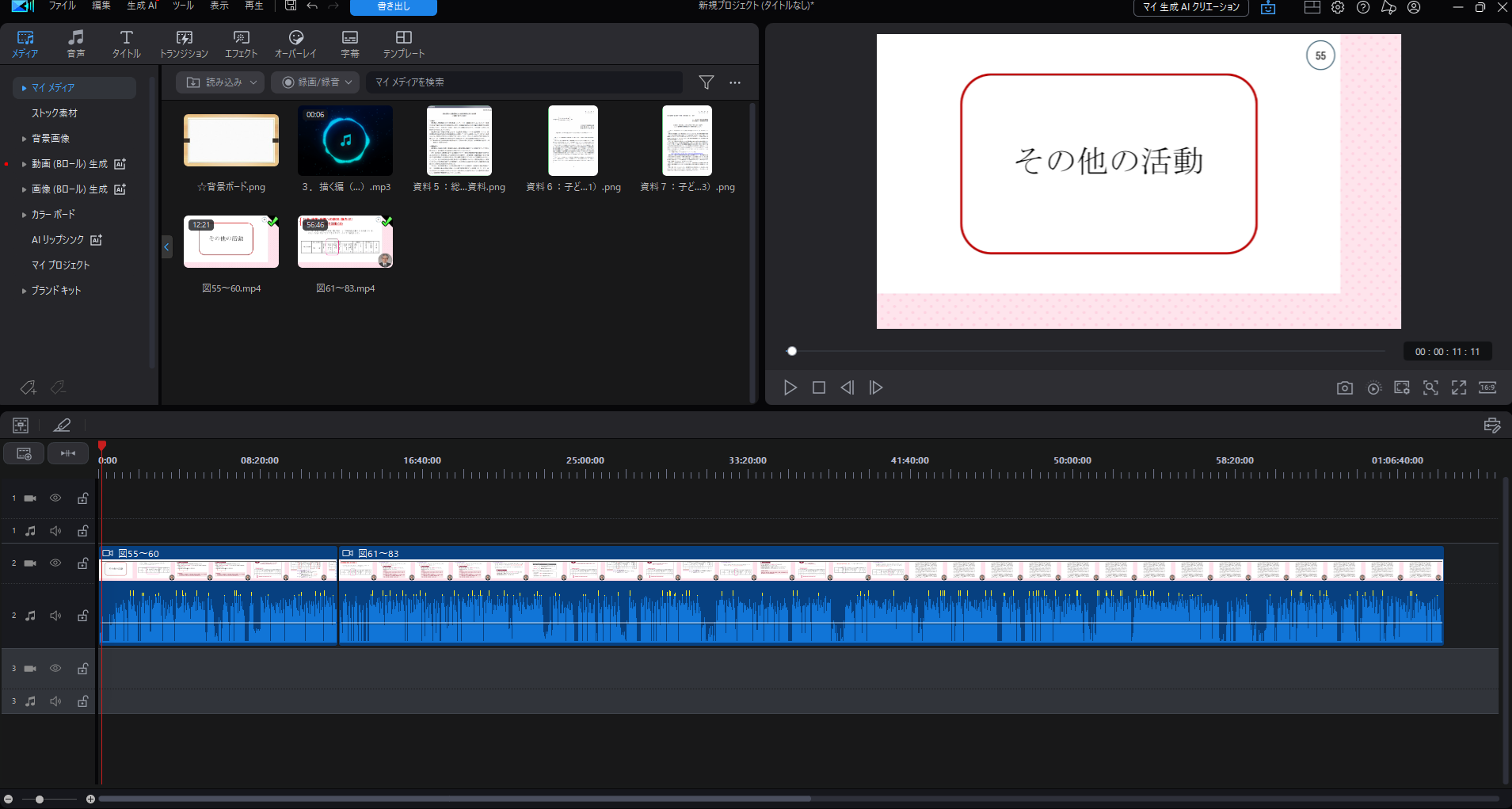Open the Effect (エフェクト) room
This screenshot has width=1512, height=809.
[x=241, y=44]
